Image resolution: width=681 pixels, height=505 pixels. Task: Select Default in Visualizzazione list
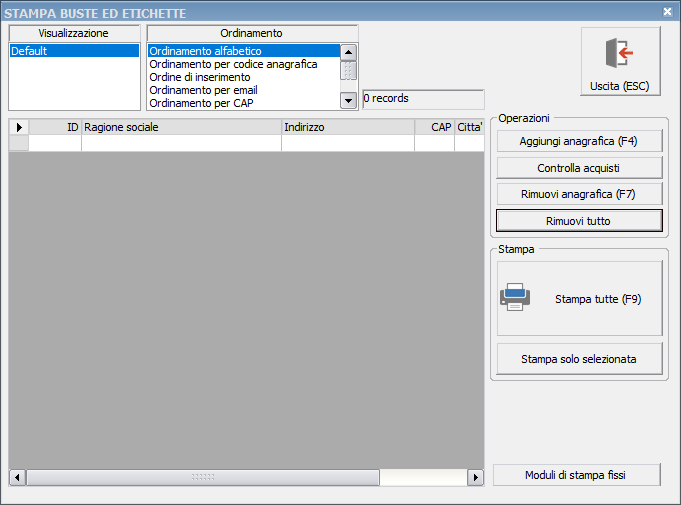coord(74,51)
